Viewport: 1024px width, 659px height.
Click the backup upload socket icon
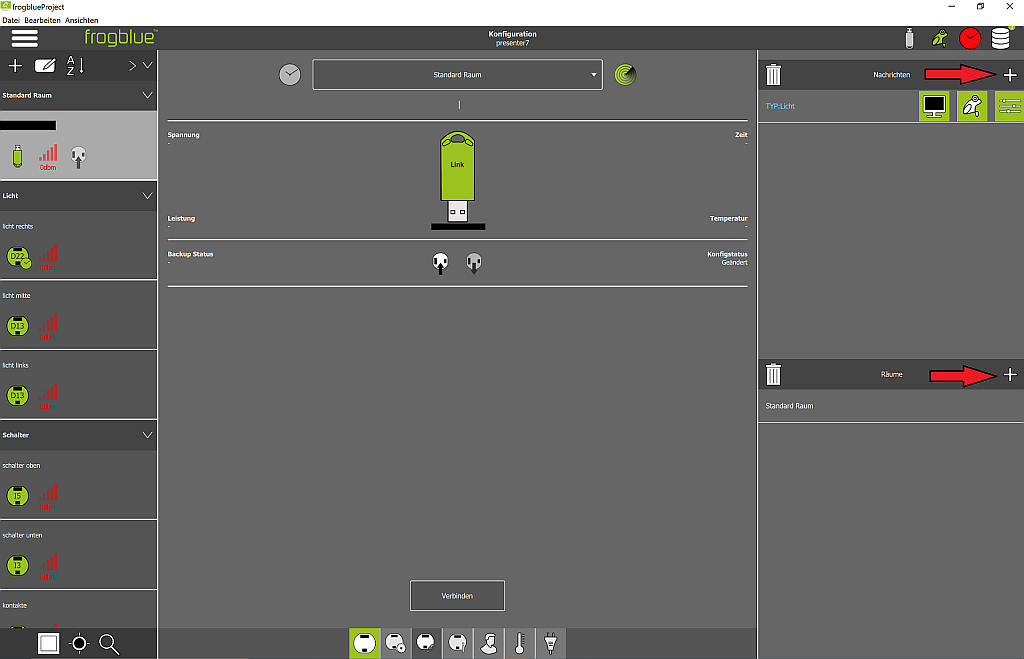tap(441, 263)
